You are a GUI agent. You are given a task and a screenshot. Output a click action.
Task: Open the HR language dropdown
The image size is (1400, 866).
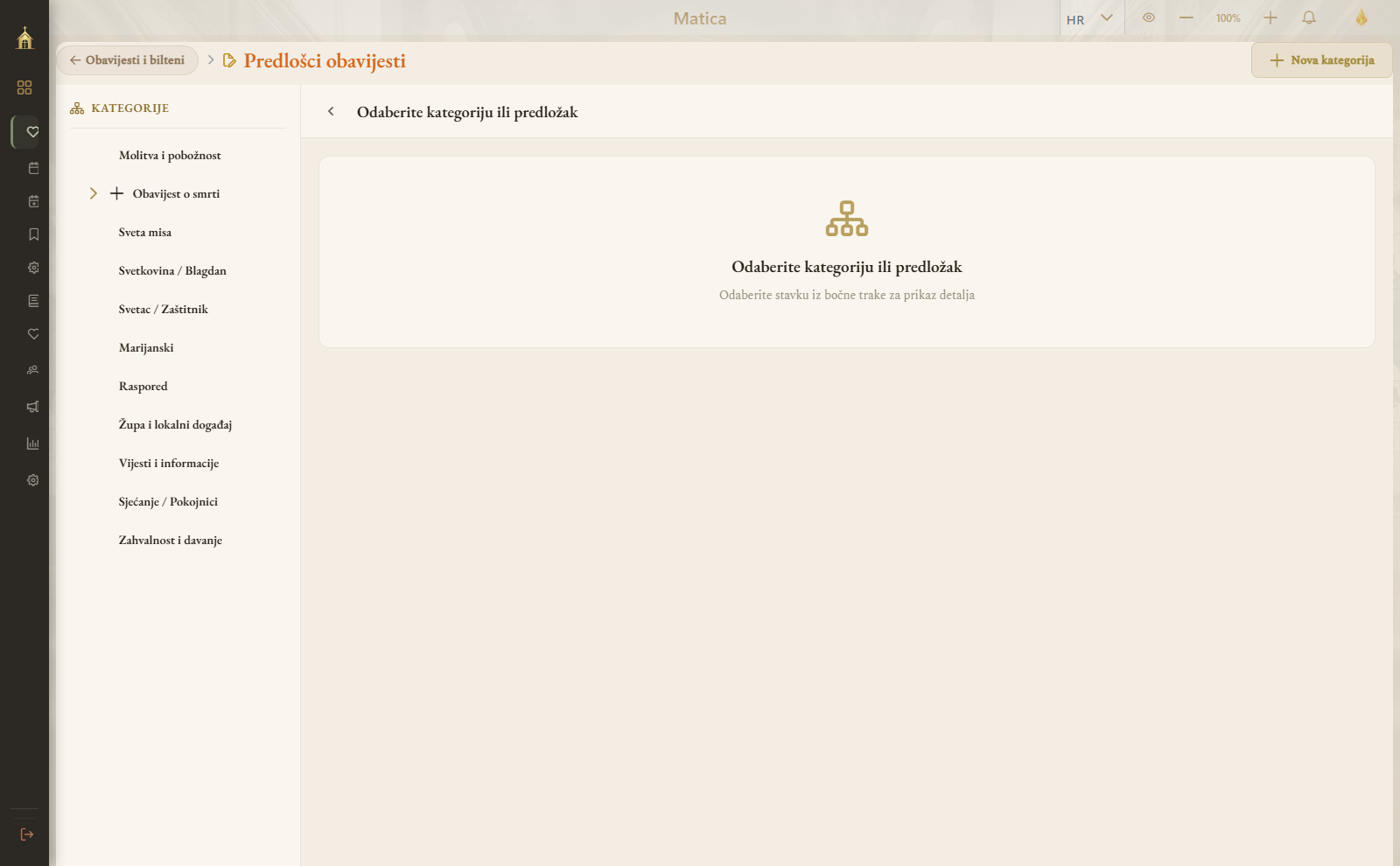pos(1090,18)
